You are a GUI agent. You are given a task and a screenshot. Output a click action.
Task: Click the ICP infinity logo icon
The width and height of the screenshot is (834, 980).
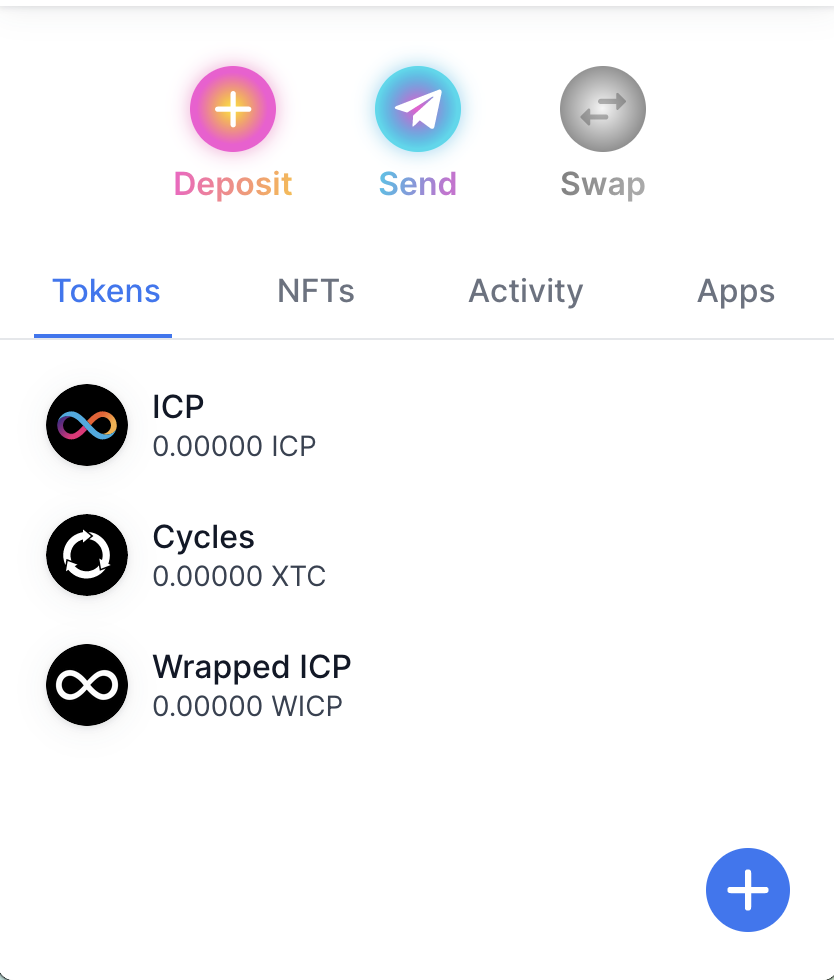[87, 425]
